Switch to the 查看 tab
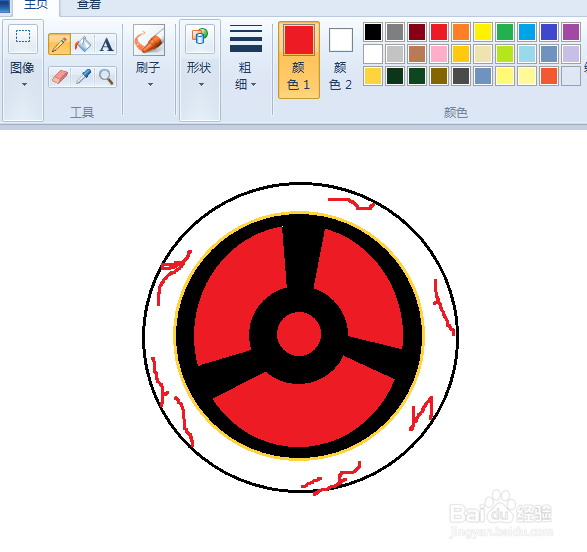This screenshot has width=587, height=552. point(89,6)
